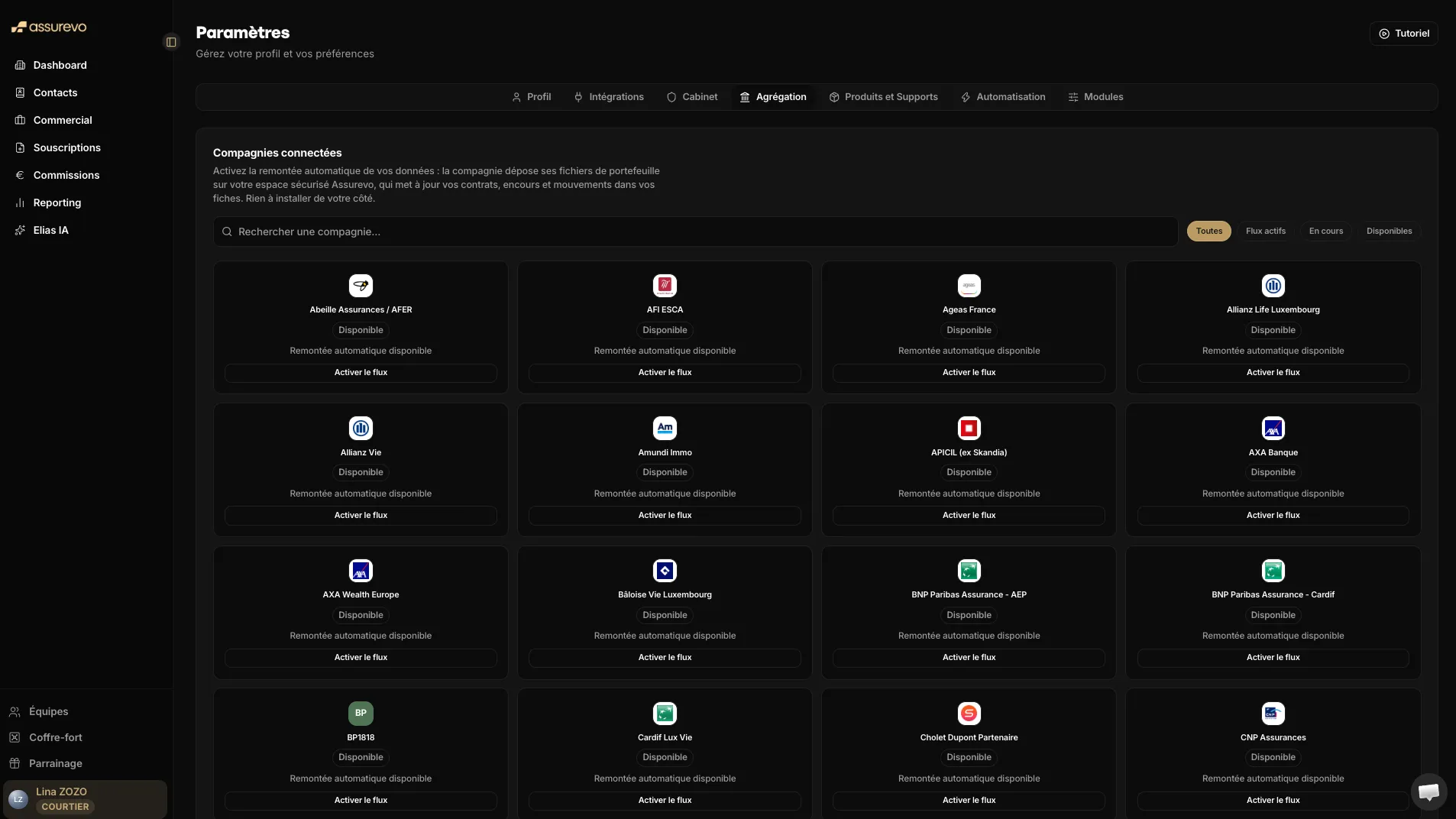1456x819 pixels.
Task: Activate the flux for Cardif Lux Vie
Action: 665,801
